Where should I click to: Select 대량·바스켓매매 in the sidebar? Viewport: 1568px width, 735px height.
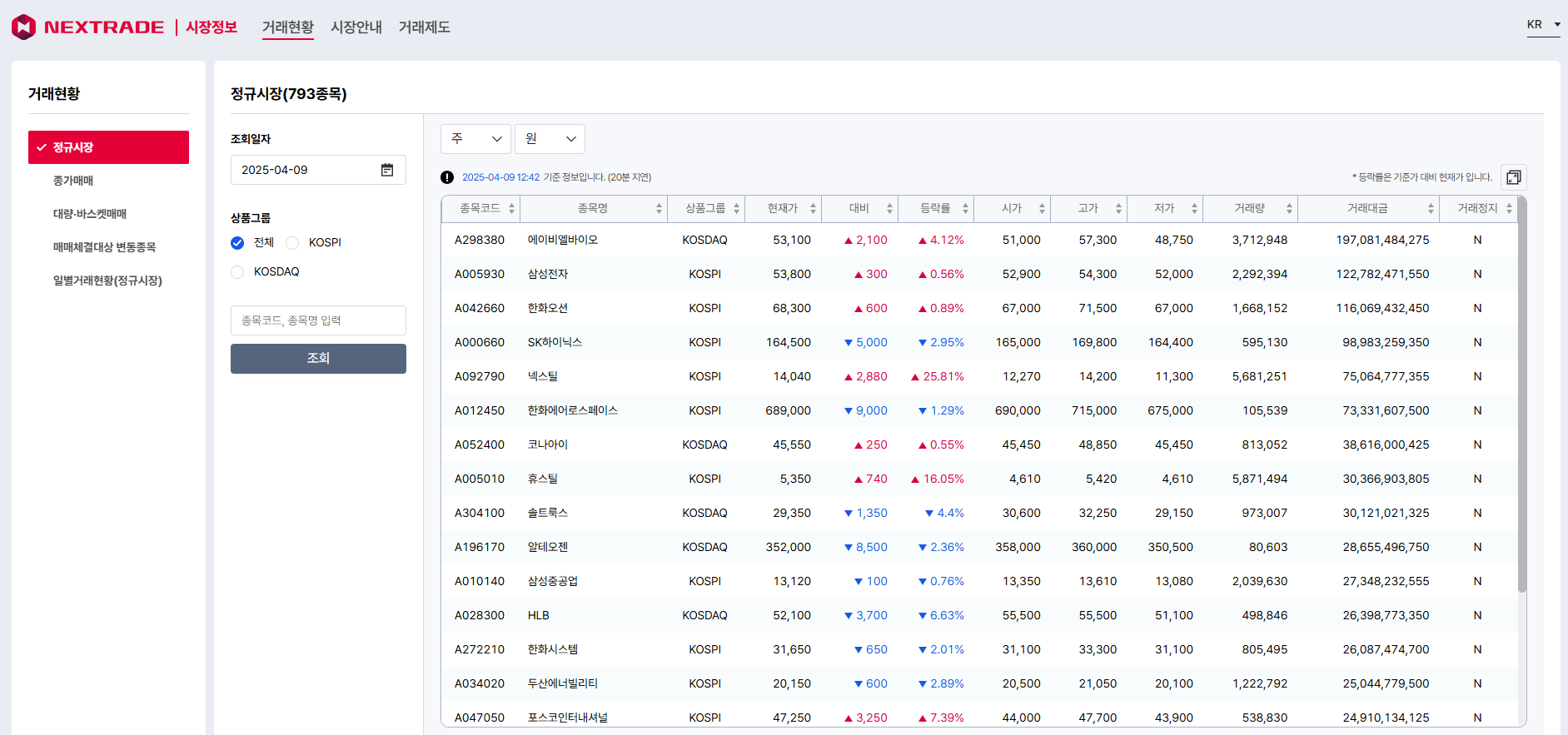(x=90, y=214)
